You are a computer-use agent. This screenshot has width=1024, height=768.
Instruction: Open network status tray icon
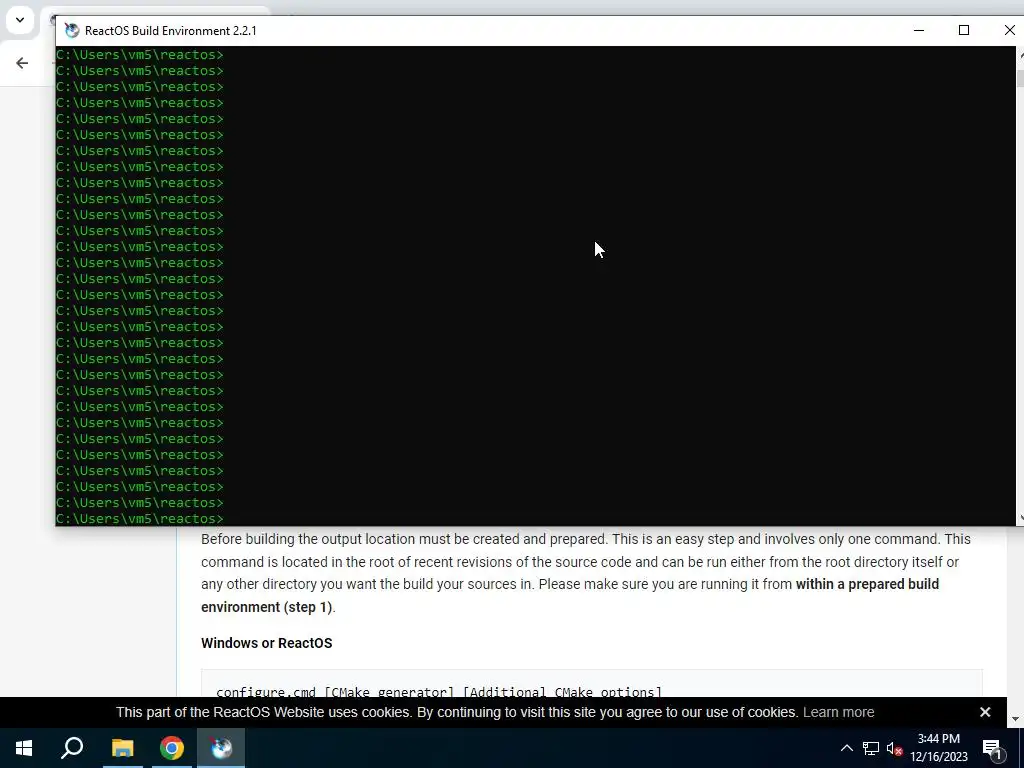point(871,748)
